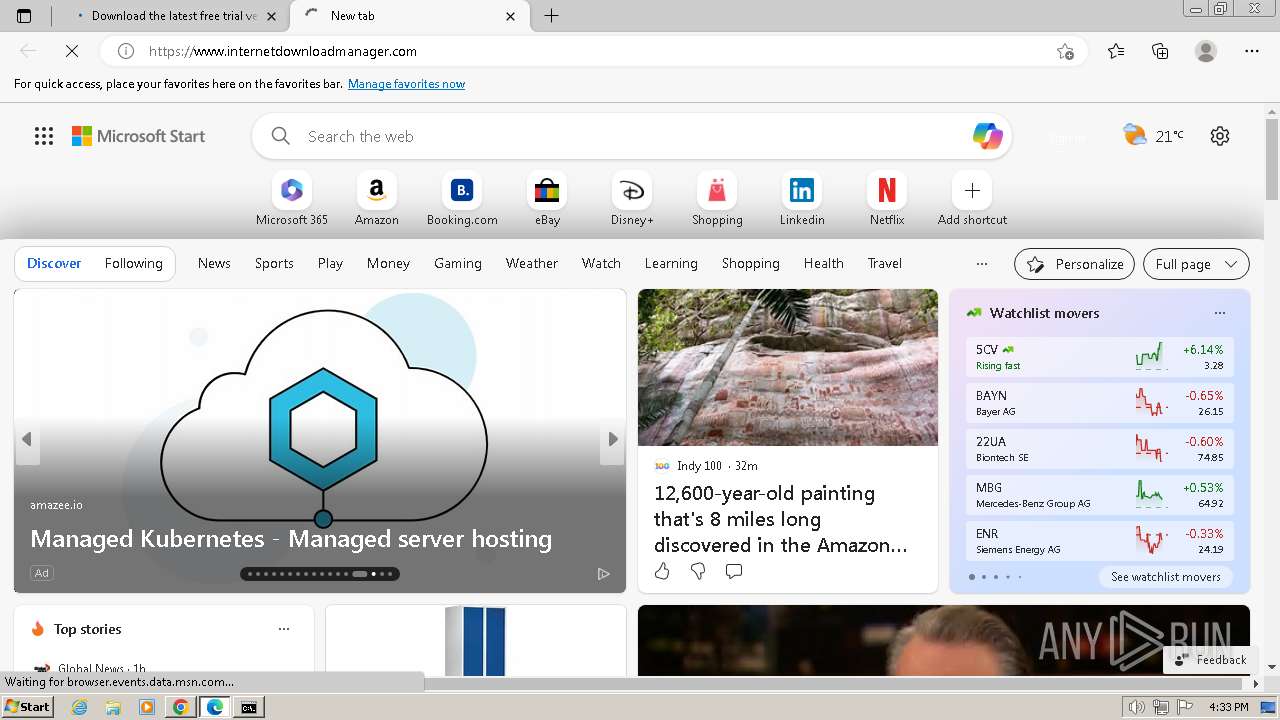The width and height of the screenshot is (1280, 720).
Task: Dislike the painting story
Action: pos(698,571)
